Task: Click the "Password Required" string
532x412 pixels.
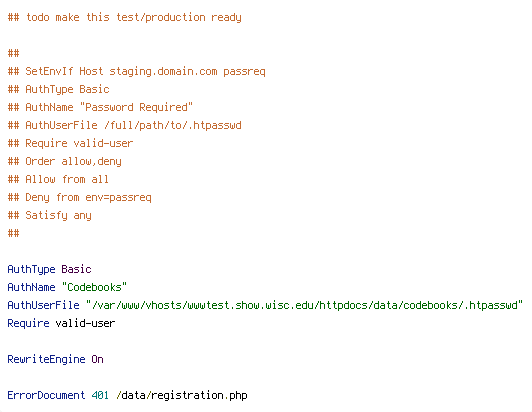Action: 136,107
